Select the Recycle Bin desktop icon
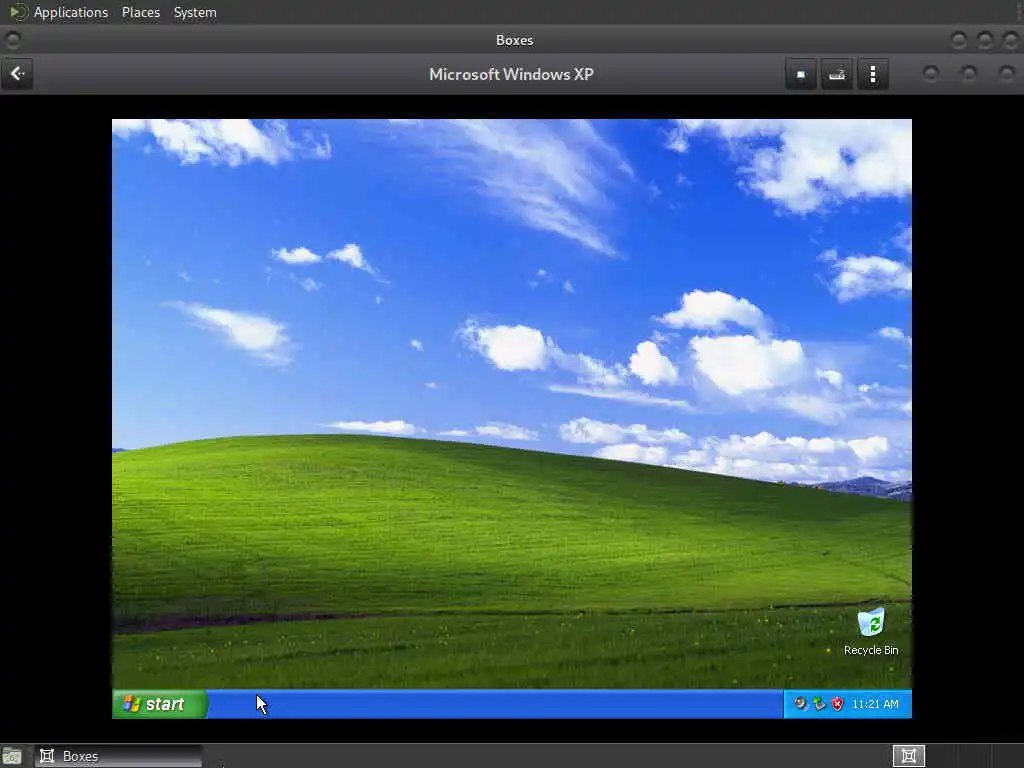The height and width of the screenshot is (768, 1024). pyautogui.click(x=871, y=632)
